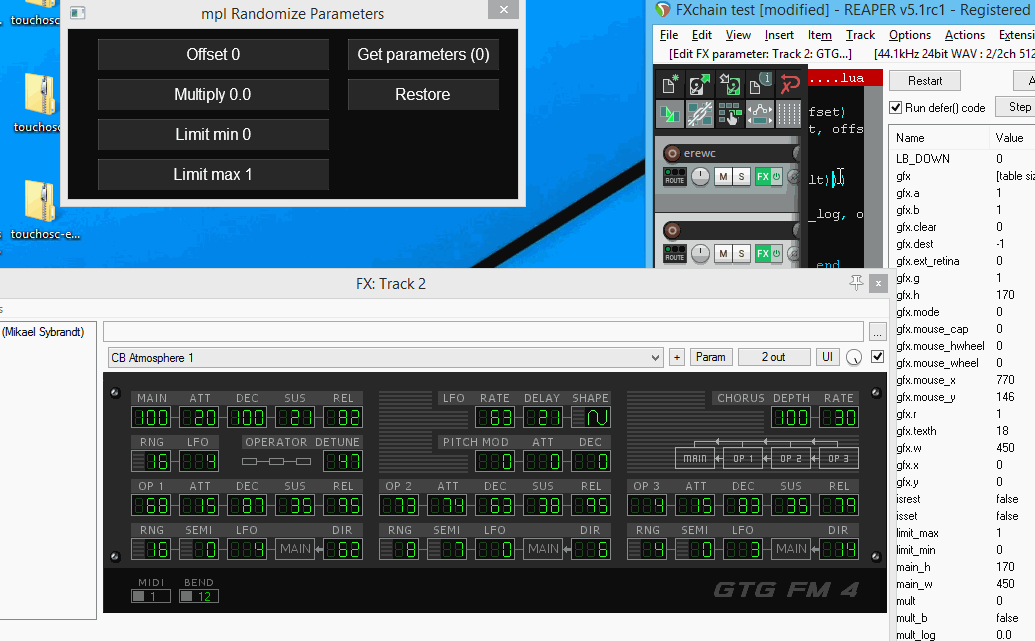Click the Limit min 0 slider bar

click(x=213, y=134)
